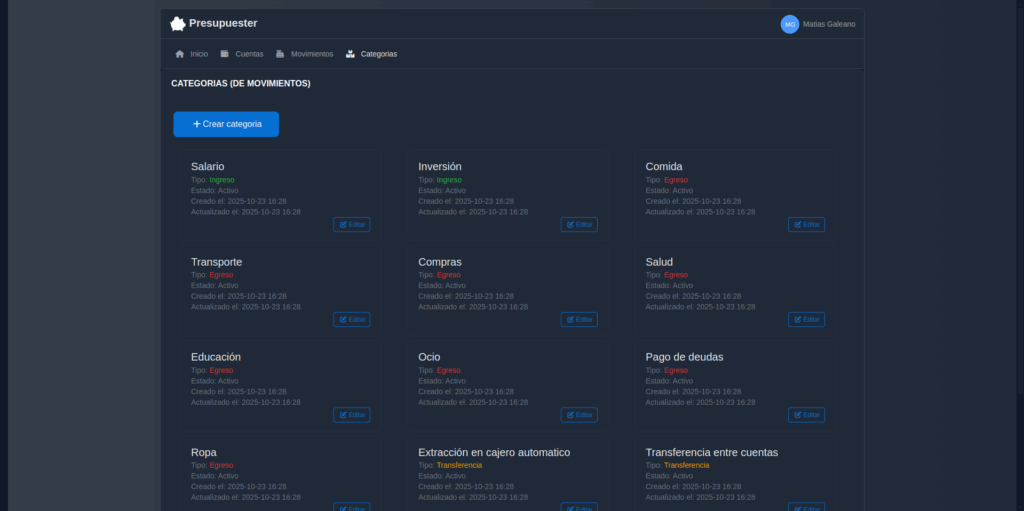Click the MG user avatar circle

pos(790,24)
